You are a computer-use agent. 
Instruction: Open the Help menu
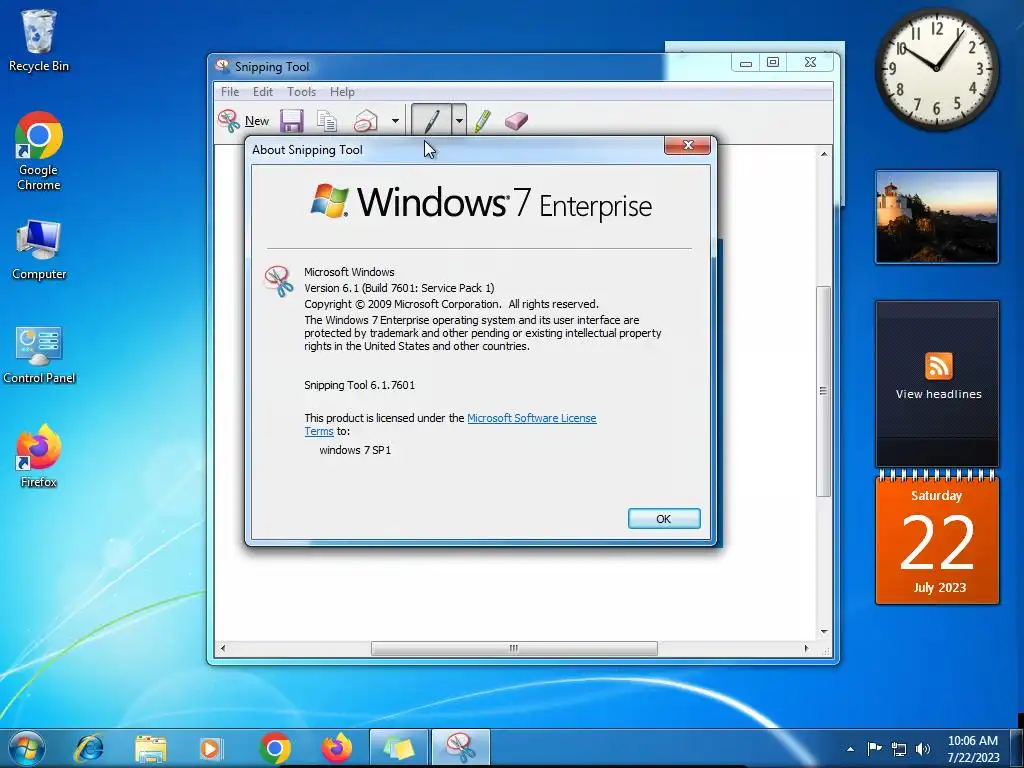(x=342, y=92)
